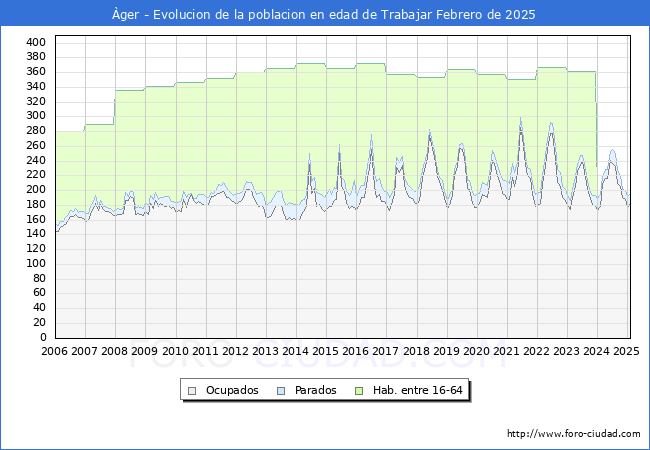Click the 60 y-axis value

39,293
